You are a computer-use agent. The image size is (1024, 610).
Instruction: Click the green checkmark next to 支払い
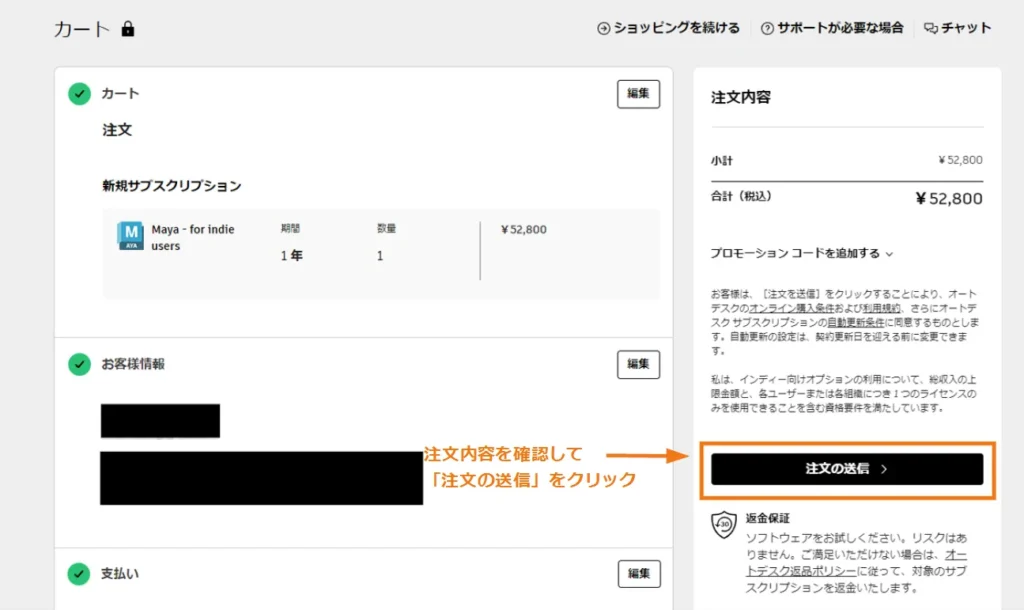[x=79, y=574]
